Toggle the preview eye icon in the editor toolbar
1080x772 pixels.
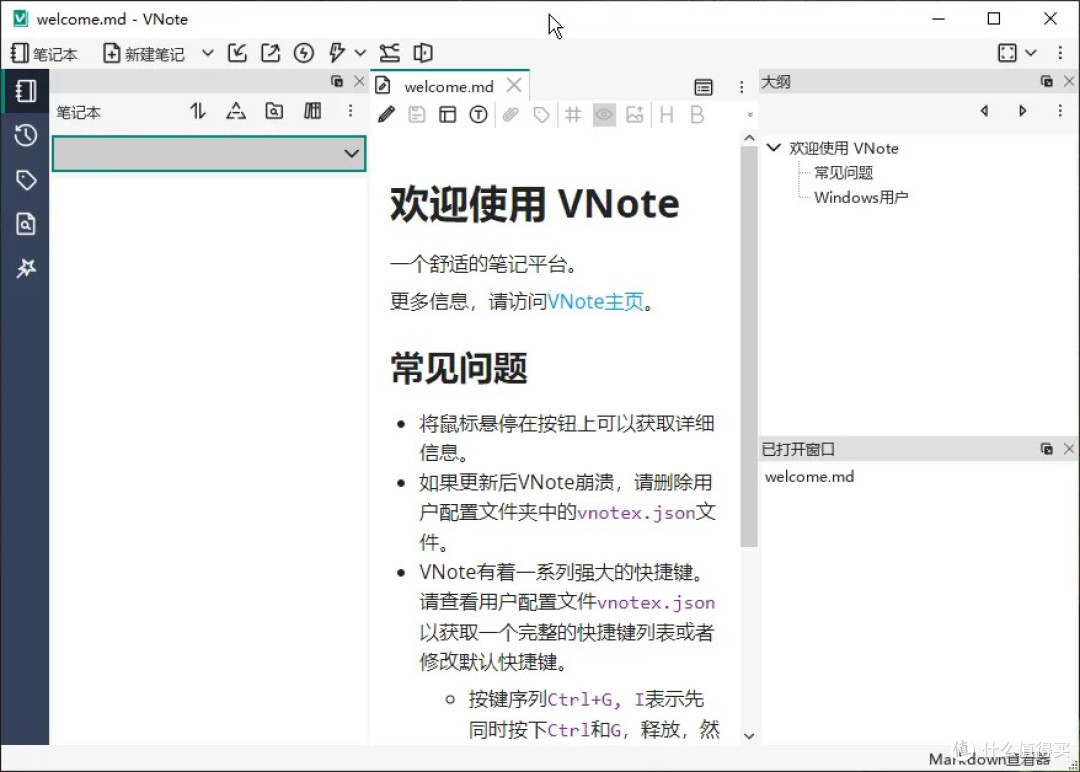click(x=604, y=114)
